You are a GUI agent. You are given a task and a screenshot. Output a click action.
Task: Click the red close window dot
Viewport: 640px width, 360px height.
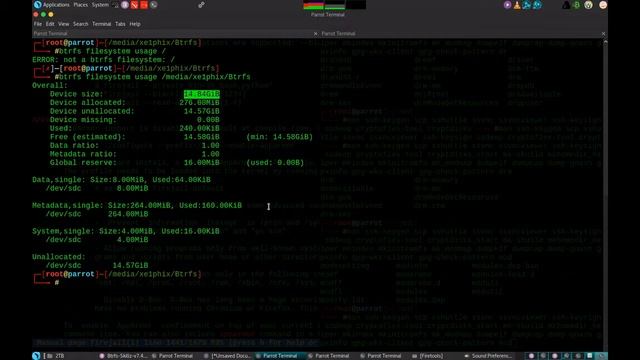[x=36, y=14]
